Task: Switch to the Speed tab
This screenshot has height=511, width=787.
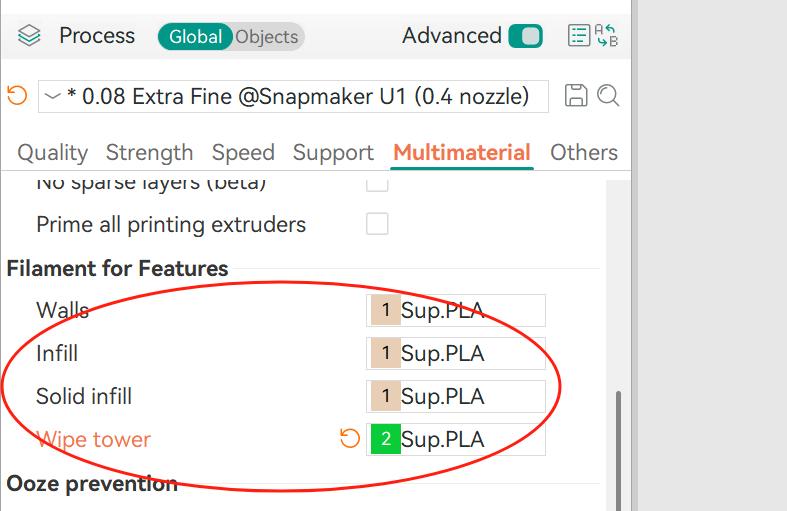Action: [243, 152]
